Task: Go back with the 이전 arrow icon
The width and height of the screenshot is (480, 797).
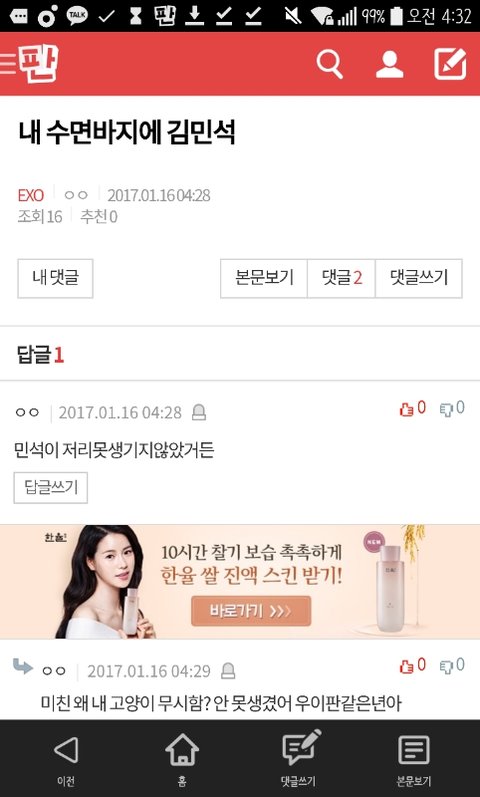Action: 66,758
